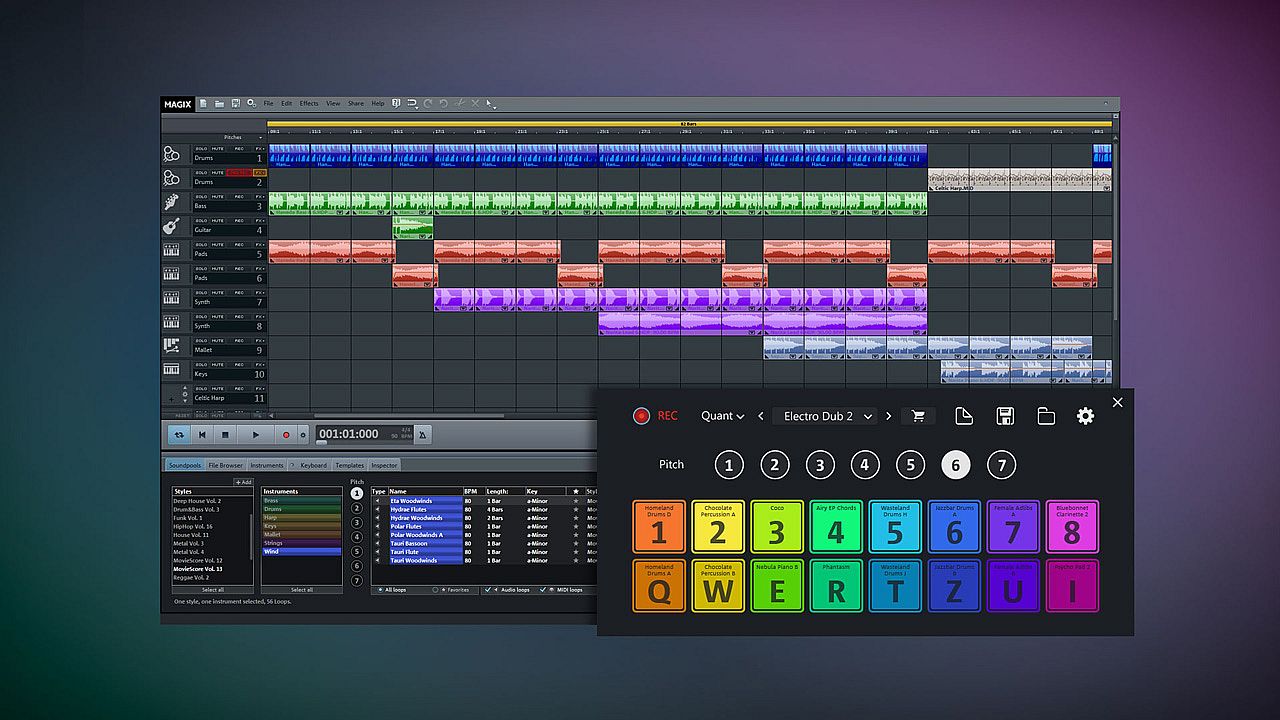Image resolution: width=1280 pixels, height=720 pixels.
Task: Open the Effects menu
Action: [309, 103]
